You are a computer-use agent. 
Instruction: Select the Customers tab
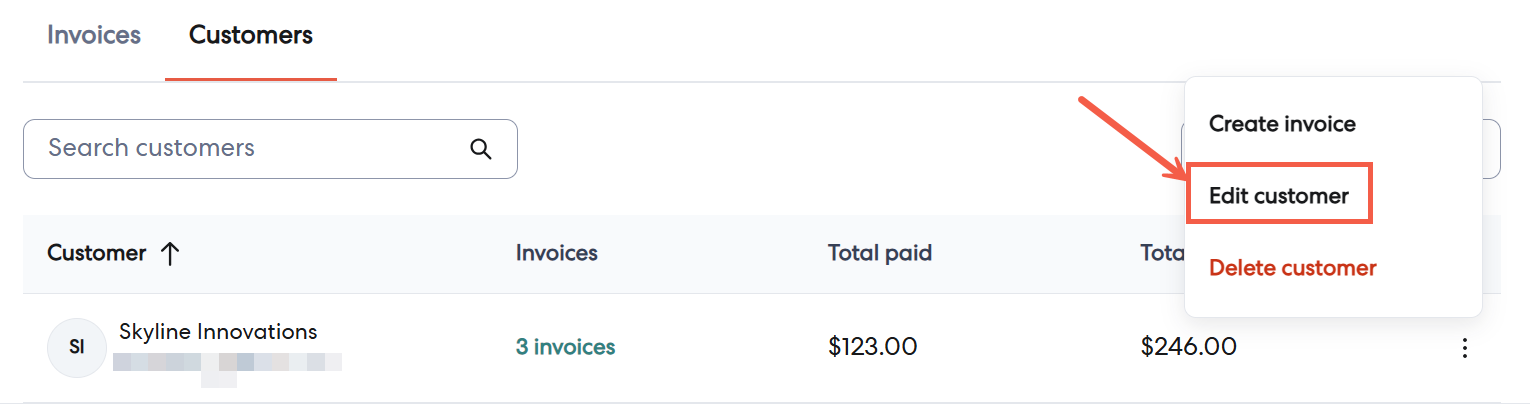click(251, 36)
